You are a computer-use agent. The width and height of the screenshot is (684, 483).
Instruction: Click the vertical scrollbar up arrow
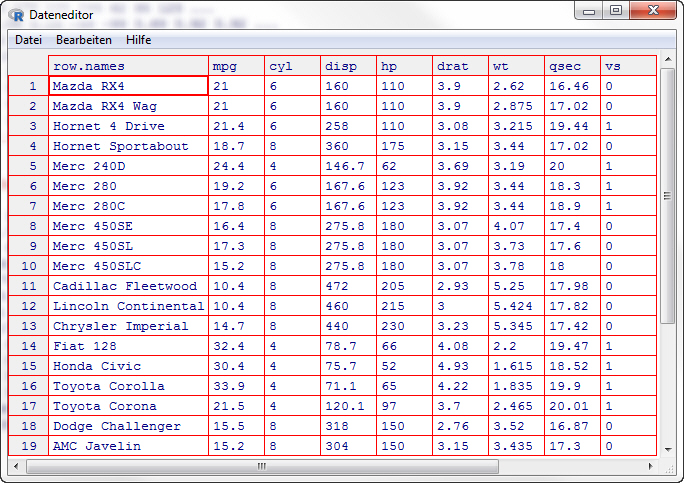[x=667, y=63]
